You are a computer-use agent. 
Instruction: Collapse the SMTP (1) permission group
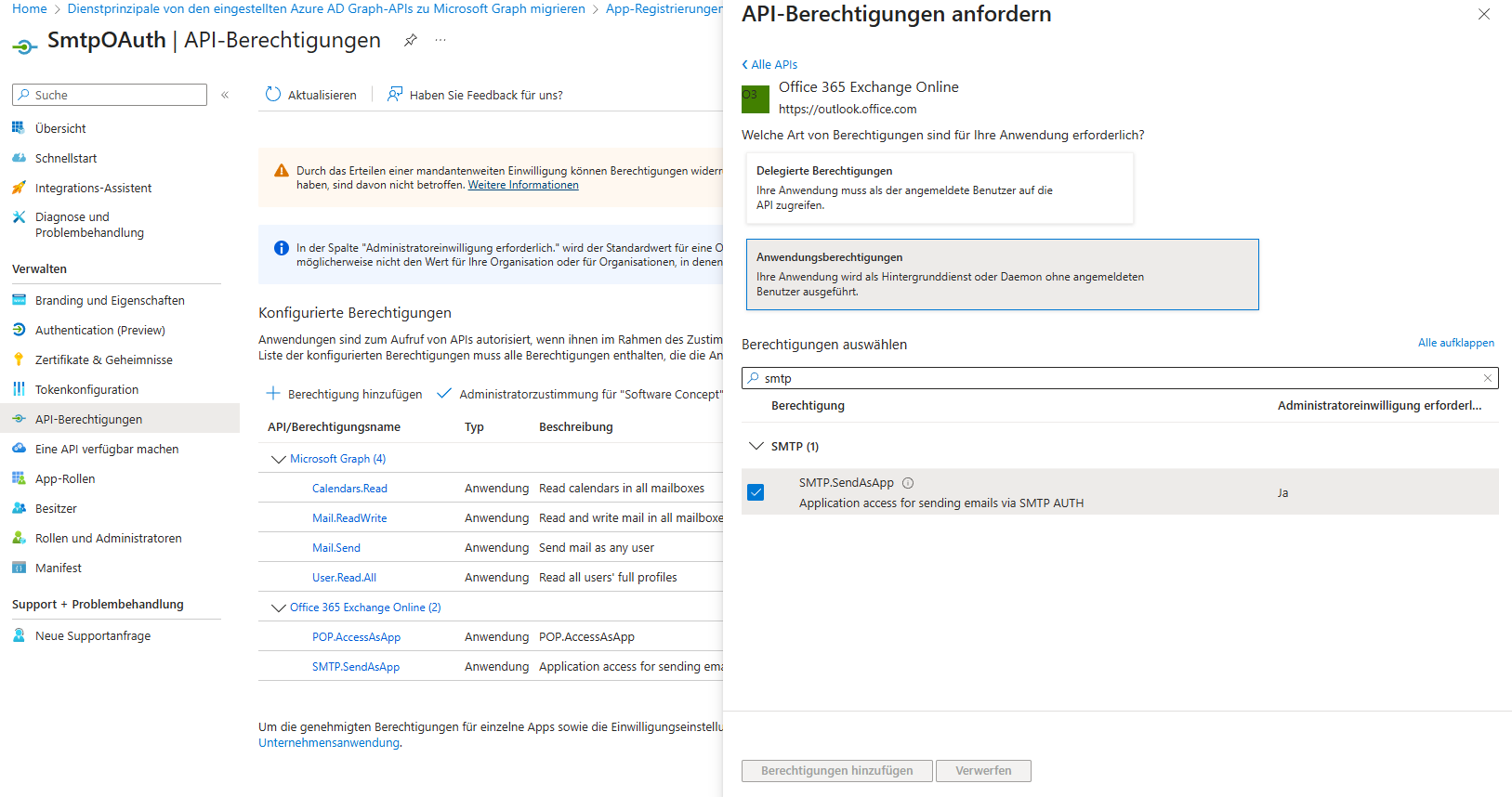click(x=756, y=447)
